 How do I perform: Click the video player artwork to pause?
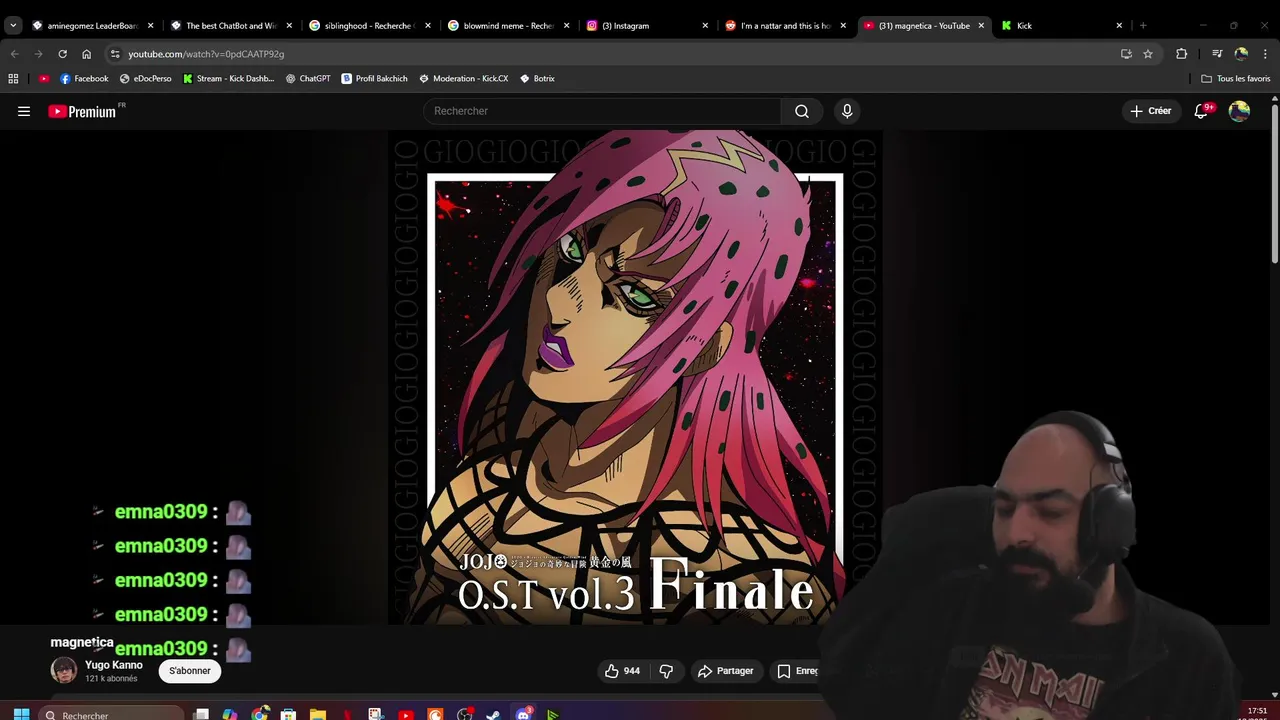tap(635, 378)
